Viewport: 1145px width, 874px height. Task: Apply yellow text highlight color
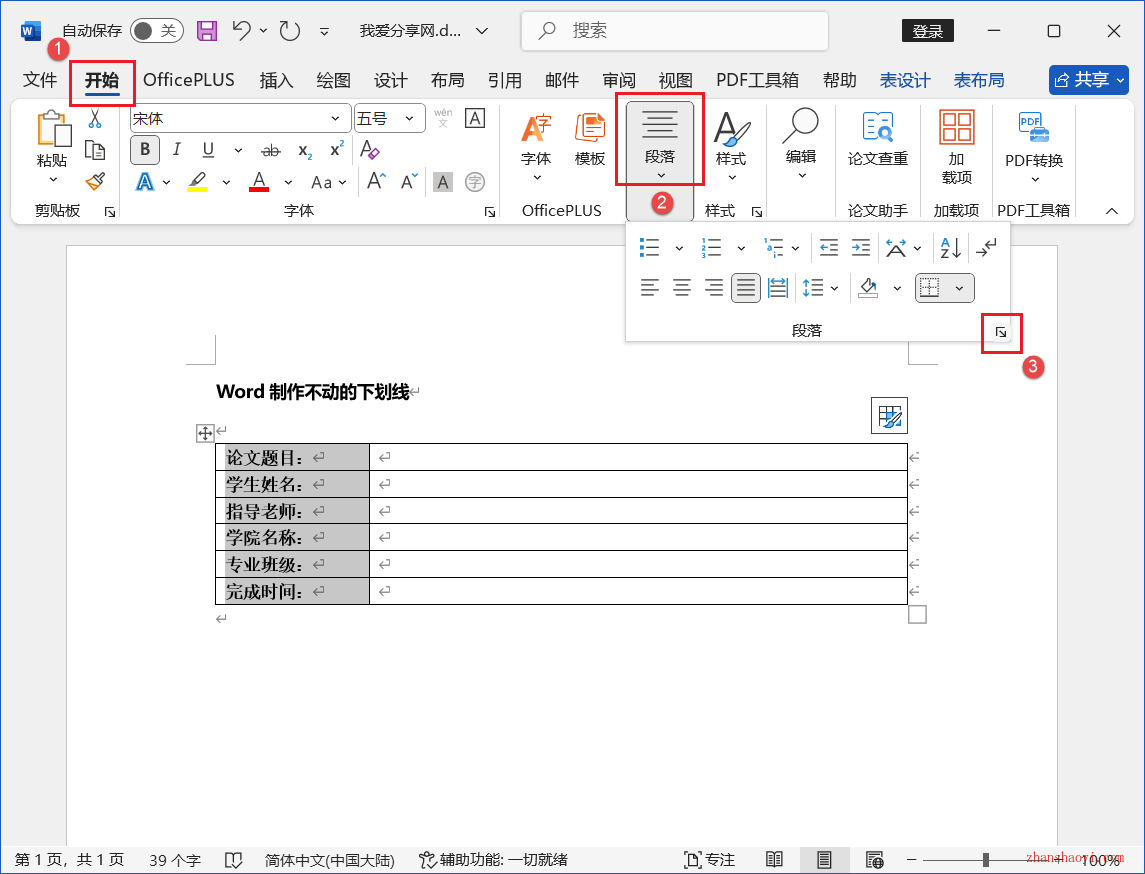(197, 182)
